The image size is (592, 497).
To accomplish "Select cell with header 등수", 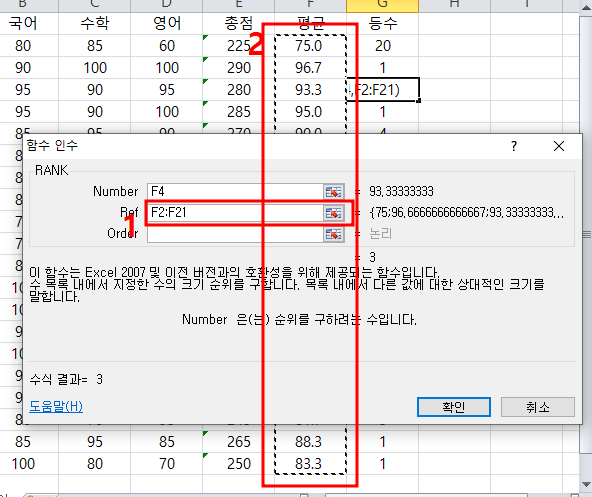I will coord(382,23).
